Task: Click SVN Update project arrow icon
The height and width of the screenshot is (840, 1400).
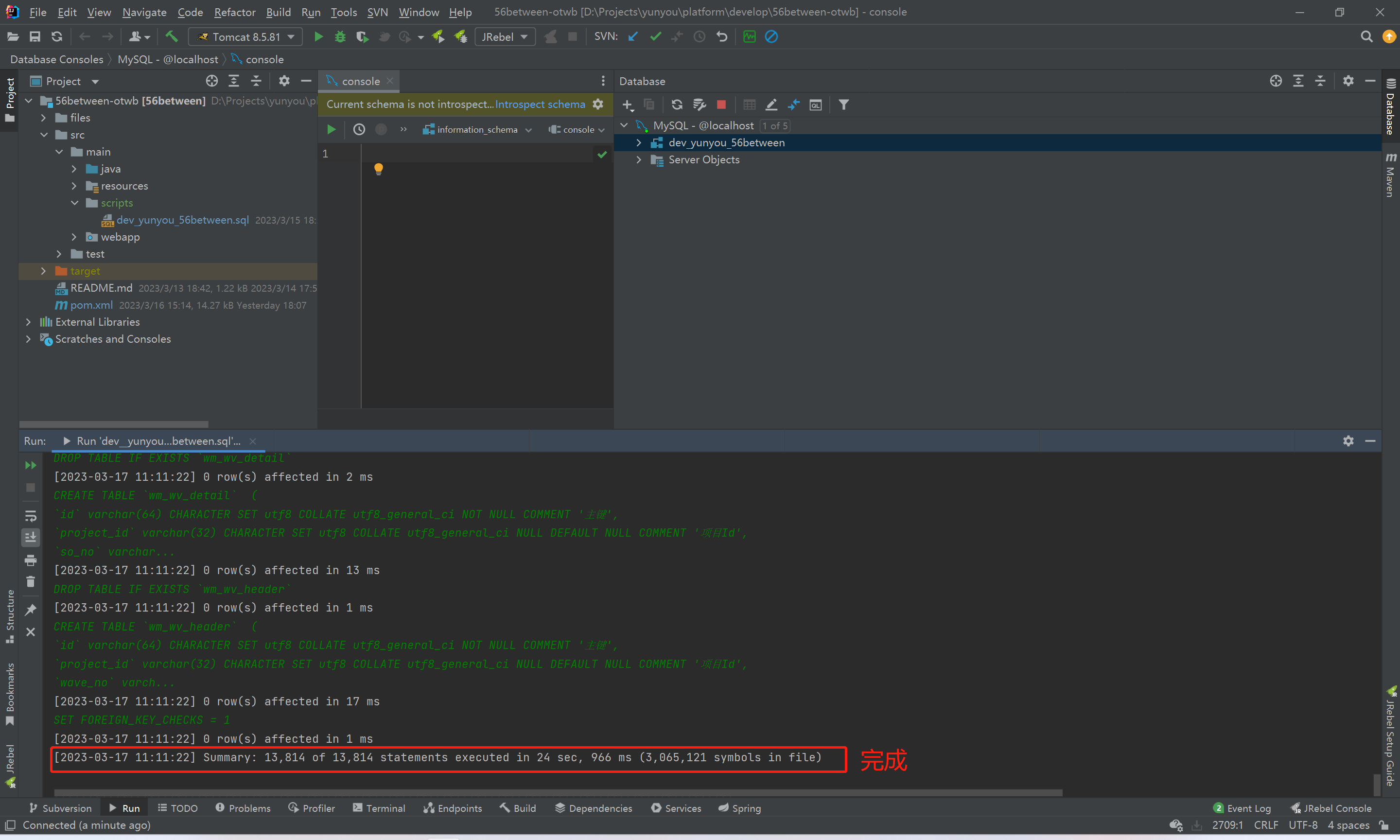Action: (x=633, y=37)
